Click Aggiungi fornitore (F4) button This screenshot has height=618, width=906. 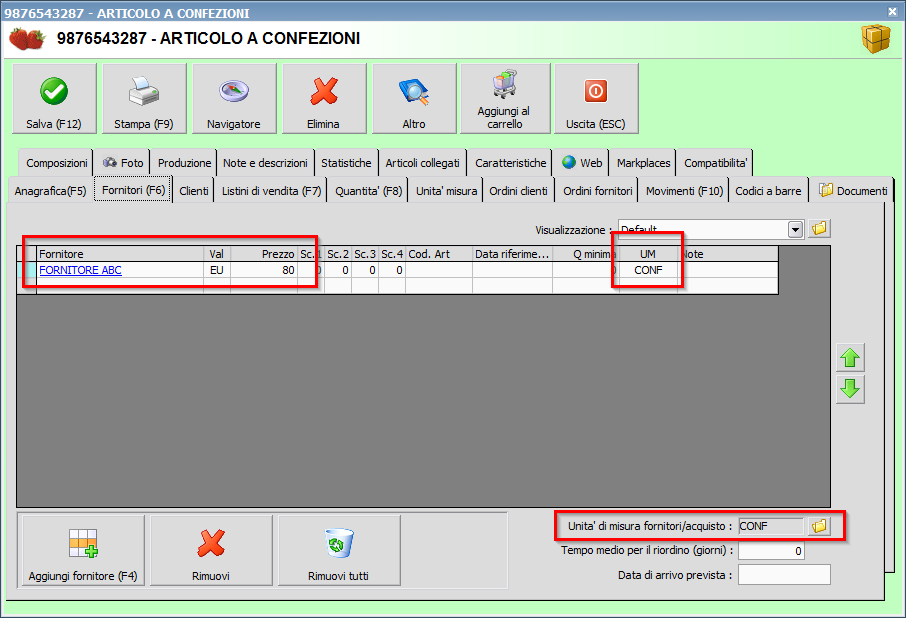pyautogui.click(x=83, y=550)
